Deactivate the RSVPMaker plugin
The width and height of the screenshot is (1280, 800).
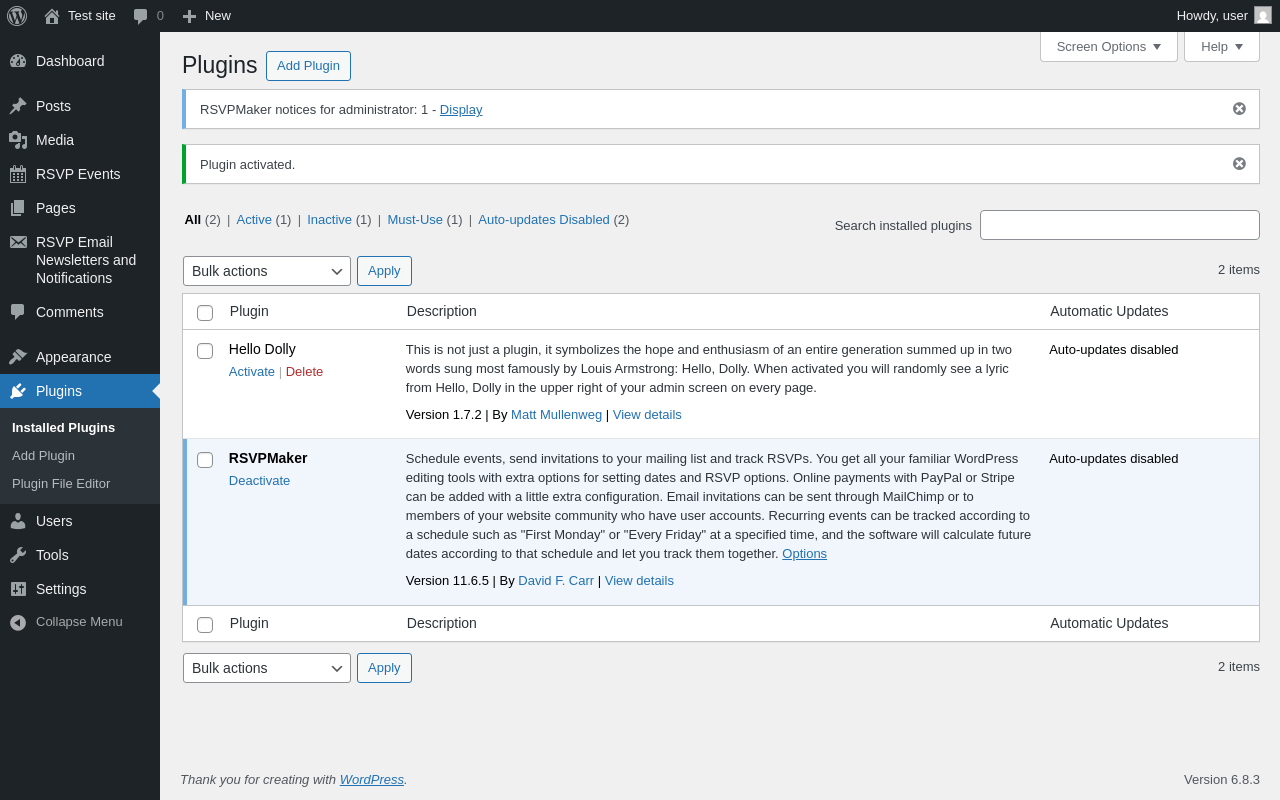(x=259, y=481)
